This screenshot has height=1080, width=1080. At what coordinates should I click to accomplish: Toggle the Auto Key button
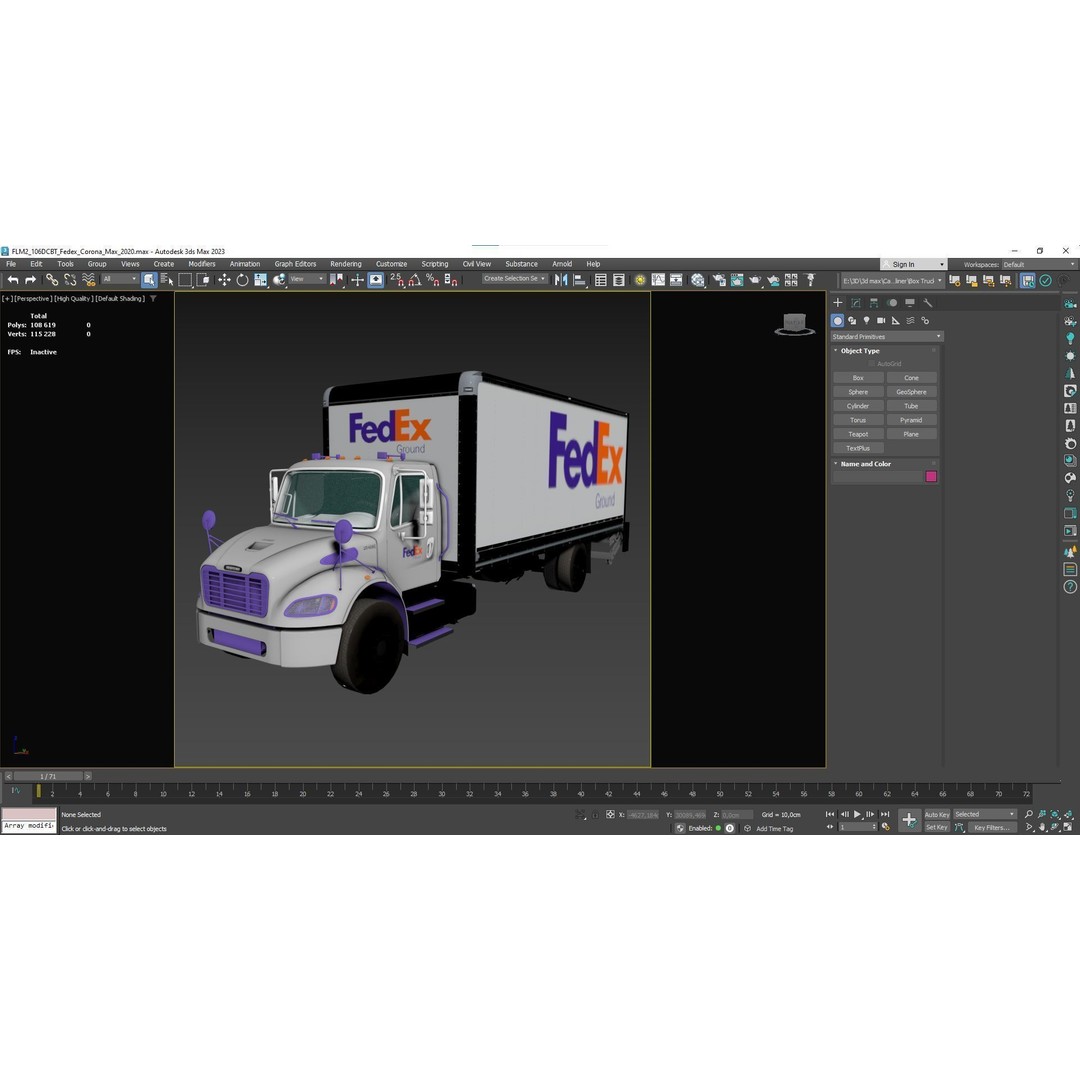click(x=937, y=815)
